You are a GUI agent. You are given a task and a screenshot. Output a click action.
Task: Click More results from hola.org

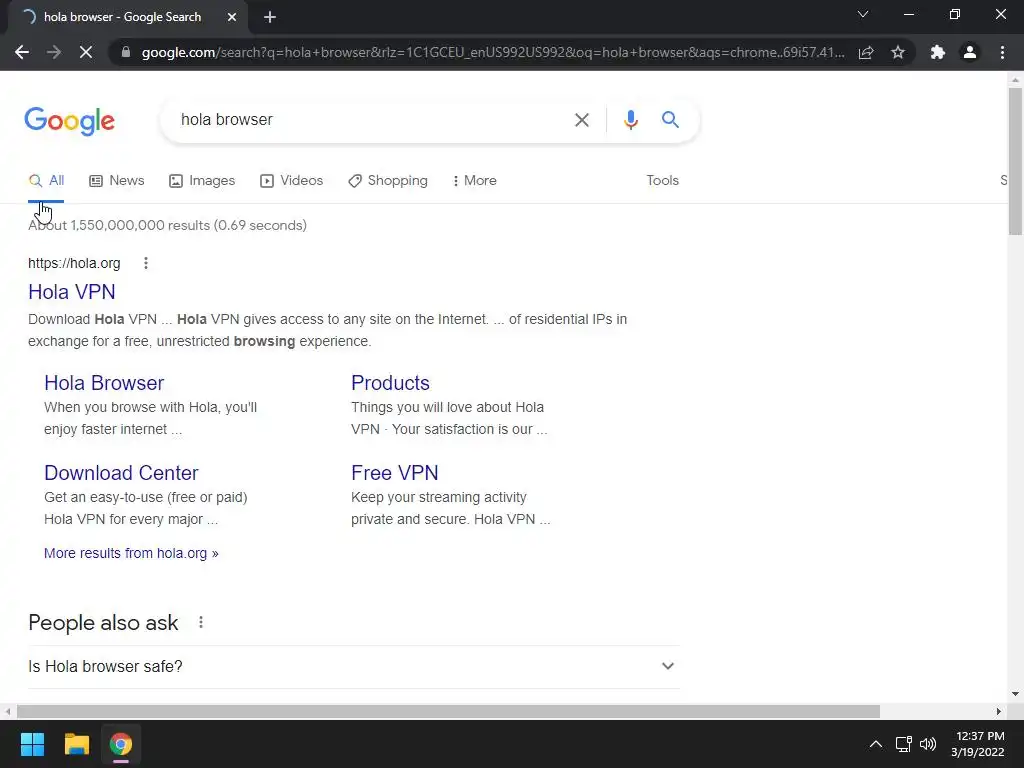[131, 553]
